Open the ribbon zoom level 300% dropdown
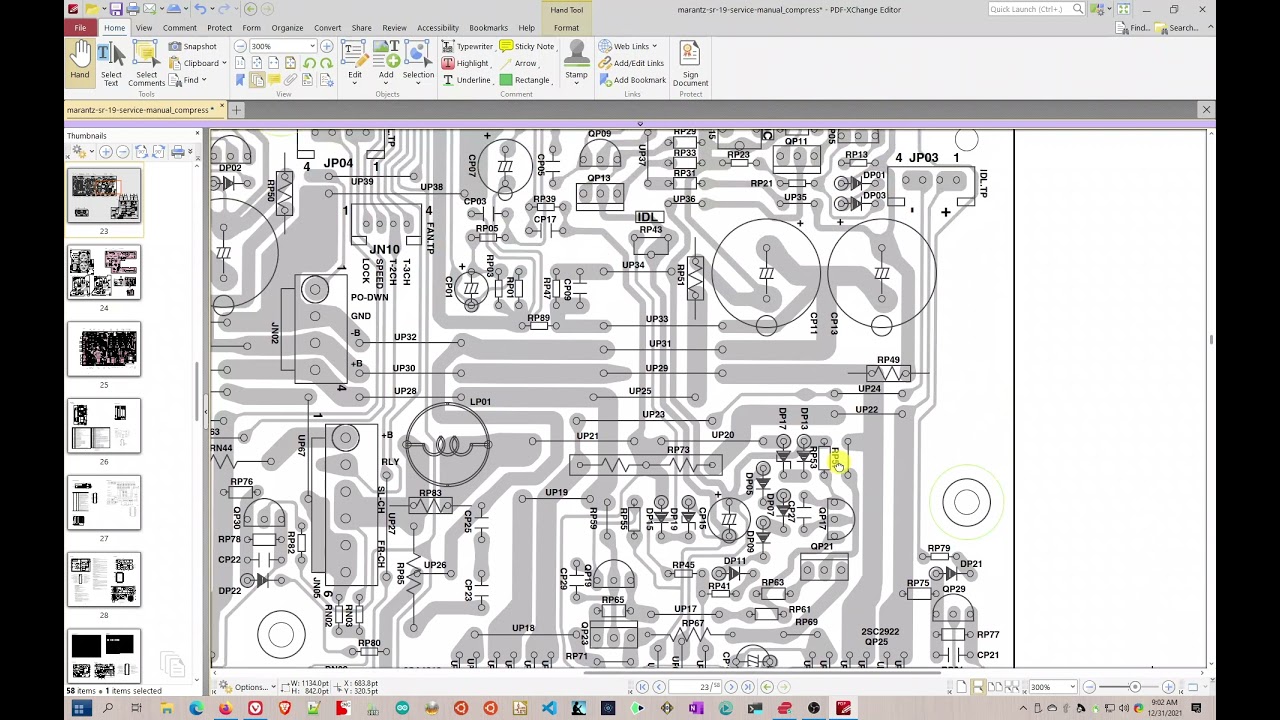Viewport: 1280px width, 720px height. (x=312, y=46)
